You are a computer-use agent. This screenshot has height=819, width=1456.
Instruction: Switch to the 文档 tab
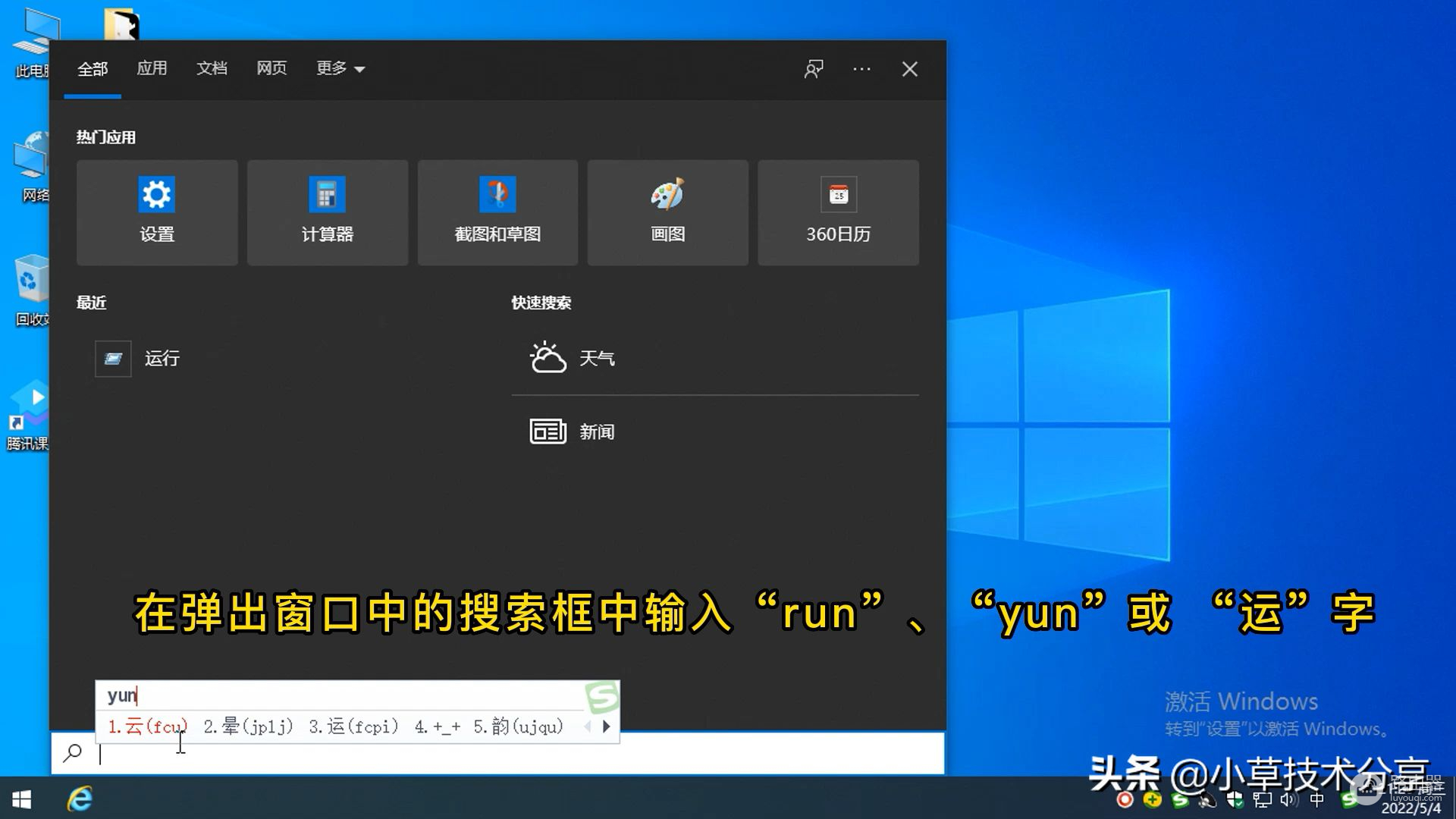(212, 69)
